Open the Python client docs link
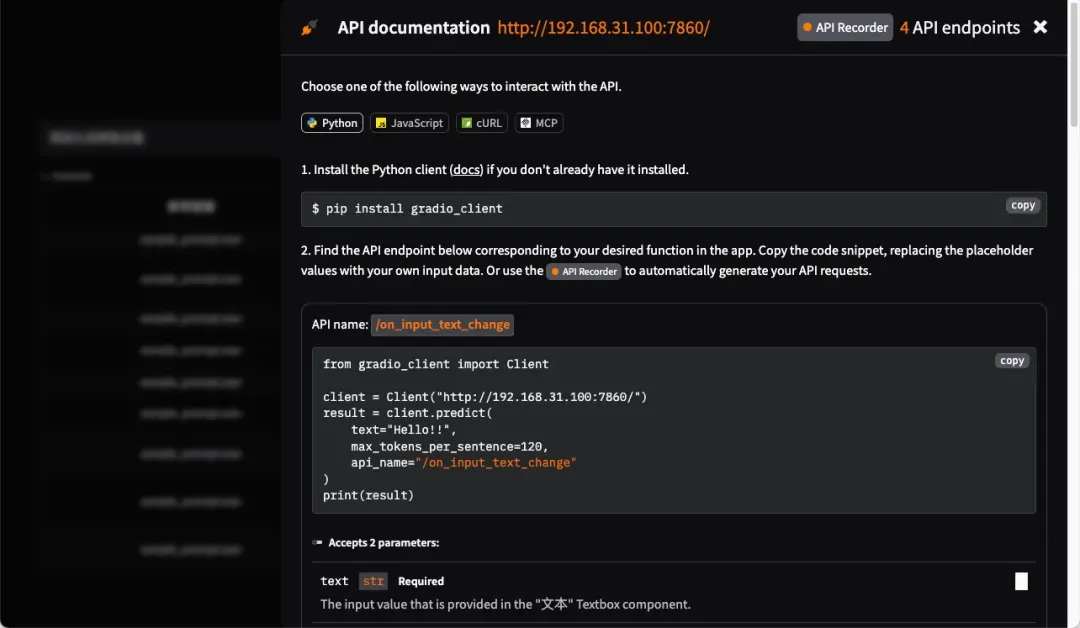The image size is (1080, 628). tap(466, 170)
